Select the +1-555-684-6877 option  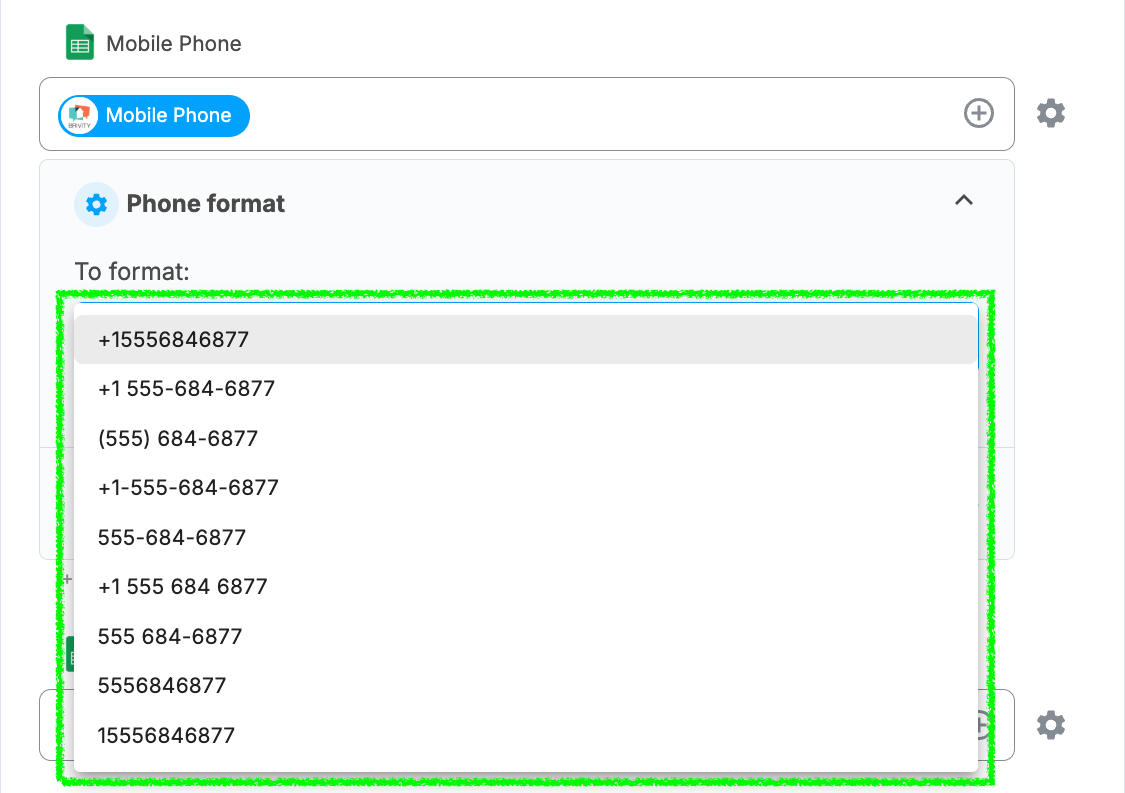(188, 488)
